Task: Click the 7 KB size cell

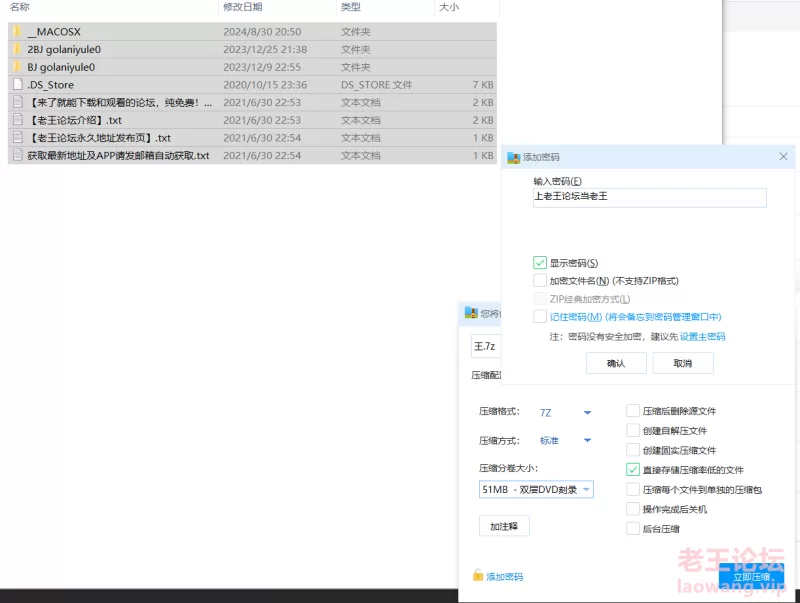Action: coord(483,85)
